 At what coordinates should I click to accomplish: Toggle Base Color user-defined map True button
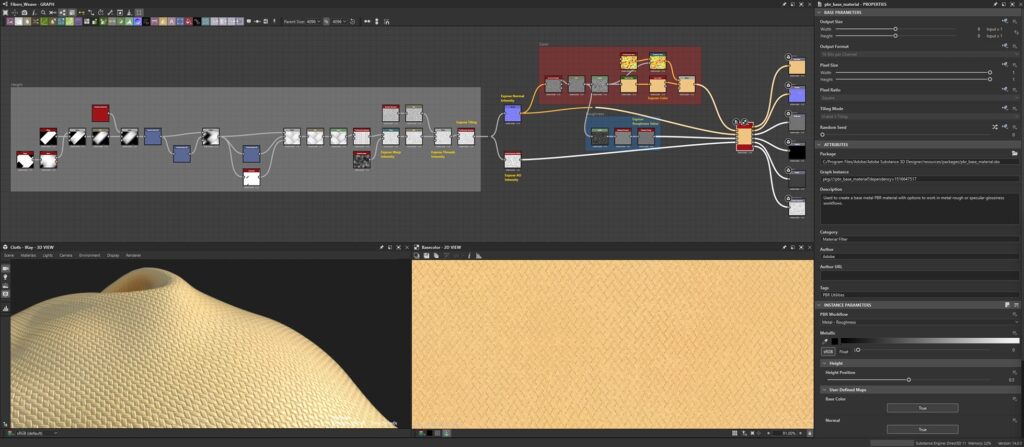tap(921, 408)
